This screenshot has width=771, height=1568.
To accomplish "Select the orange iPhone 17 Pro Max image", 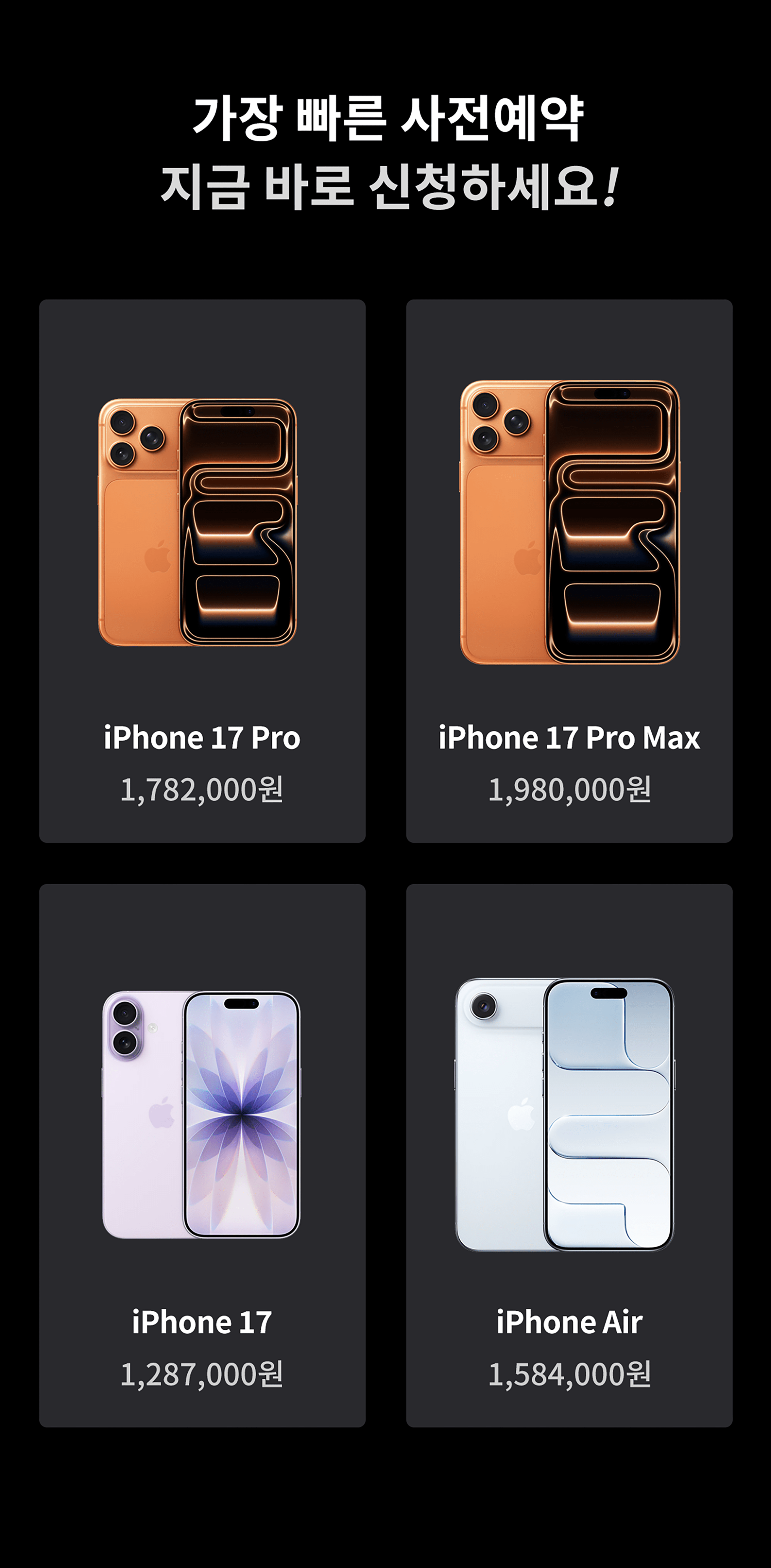I will tap(570, 522).
